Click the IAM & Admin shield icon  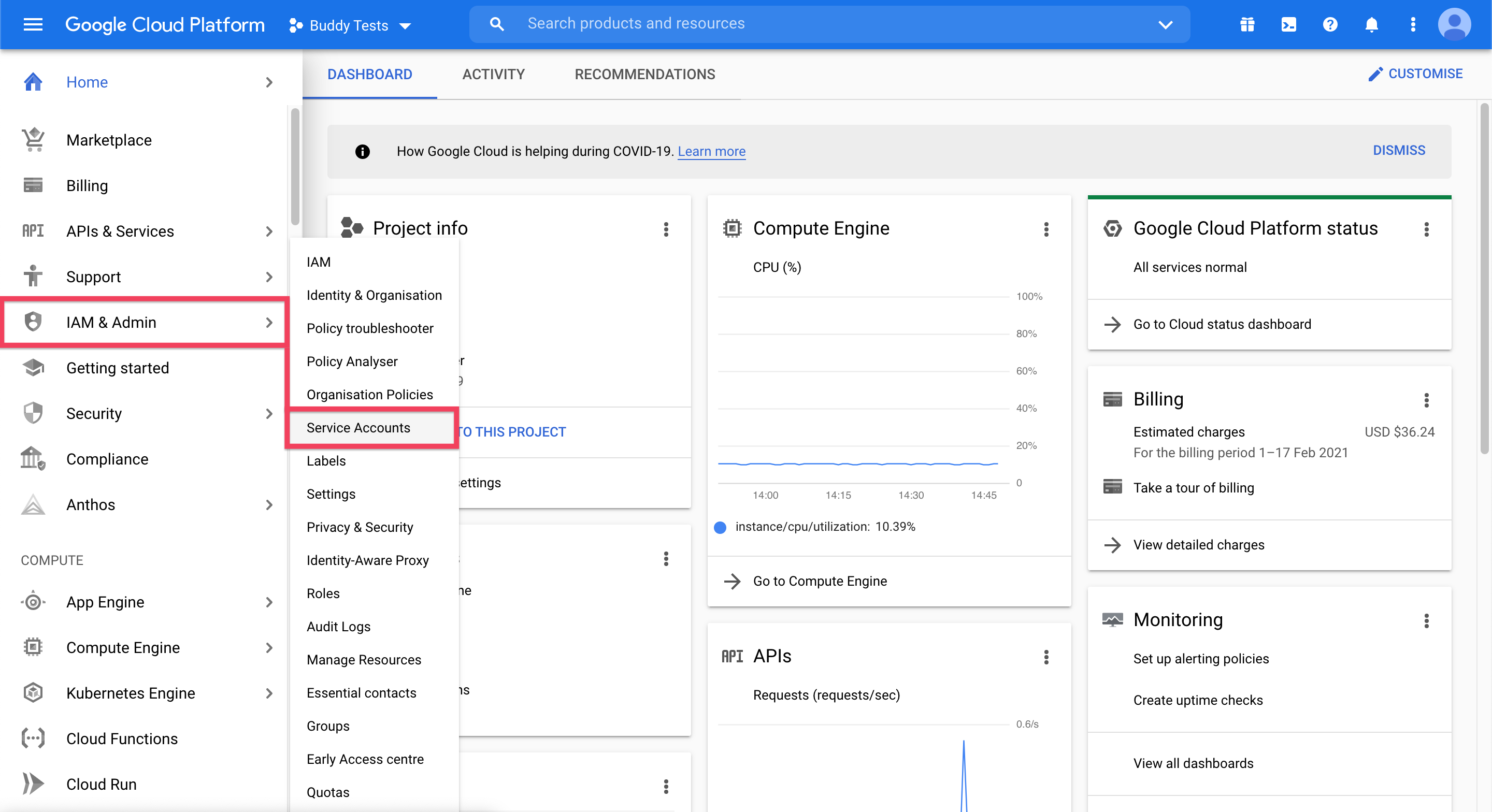(x=33, y=322)
